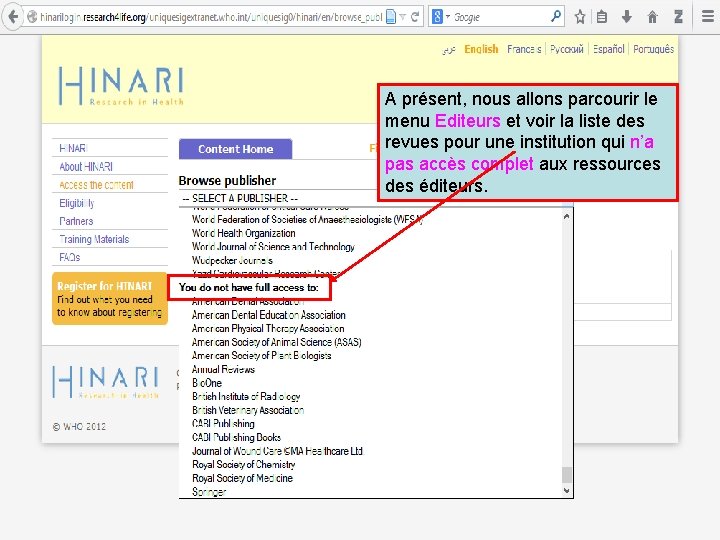Choose World Health Organization publisher

tap(243, 233)
